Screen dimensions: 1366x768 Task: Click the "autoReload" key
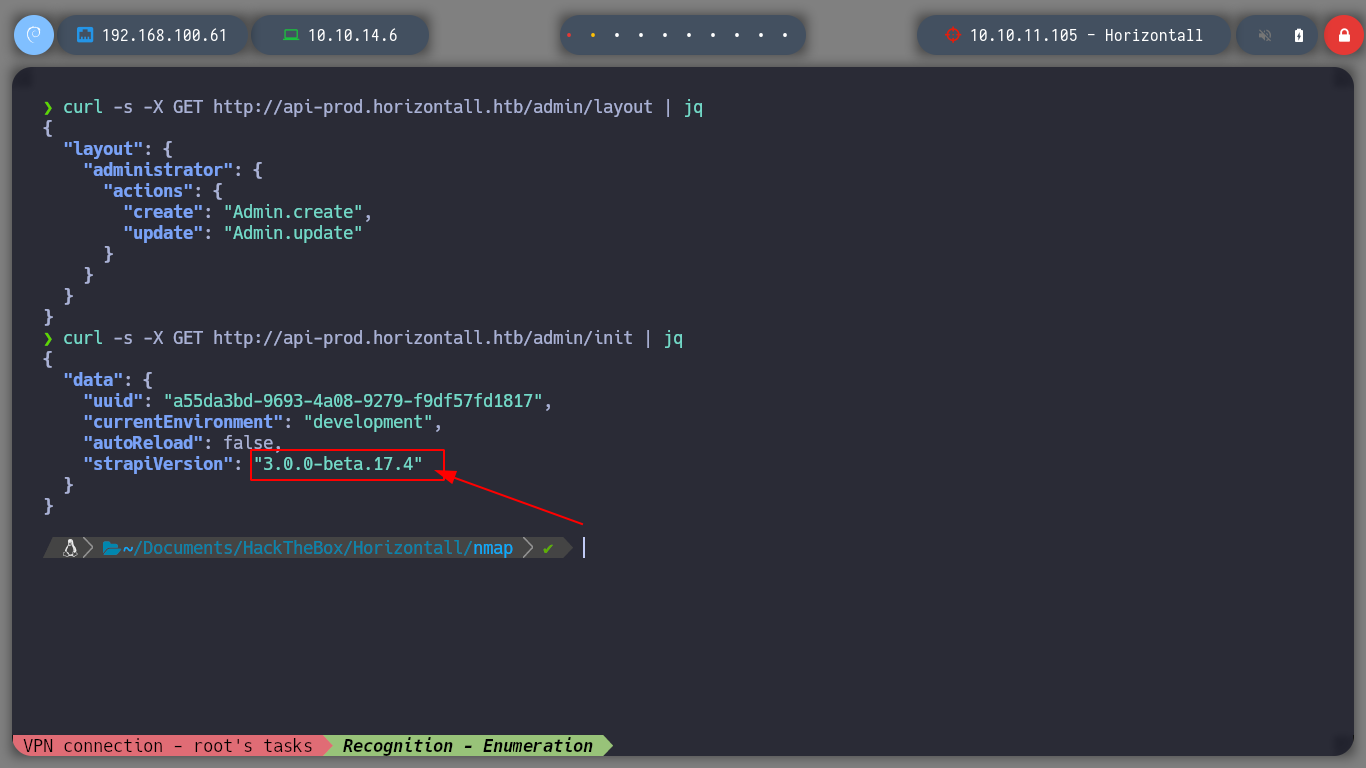pyautogui.click(x=143, y=443)
